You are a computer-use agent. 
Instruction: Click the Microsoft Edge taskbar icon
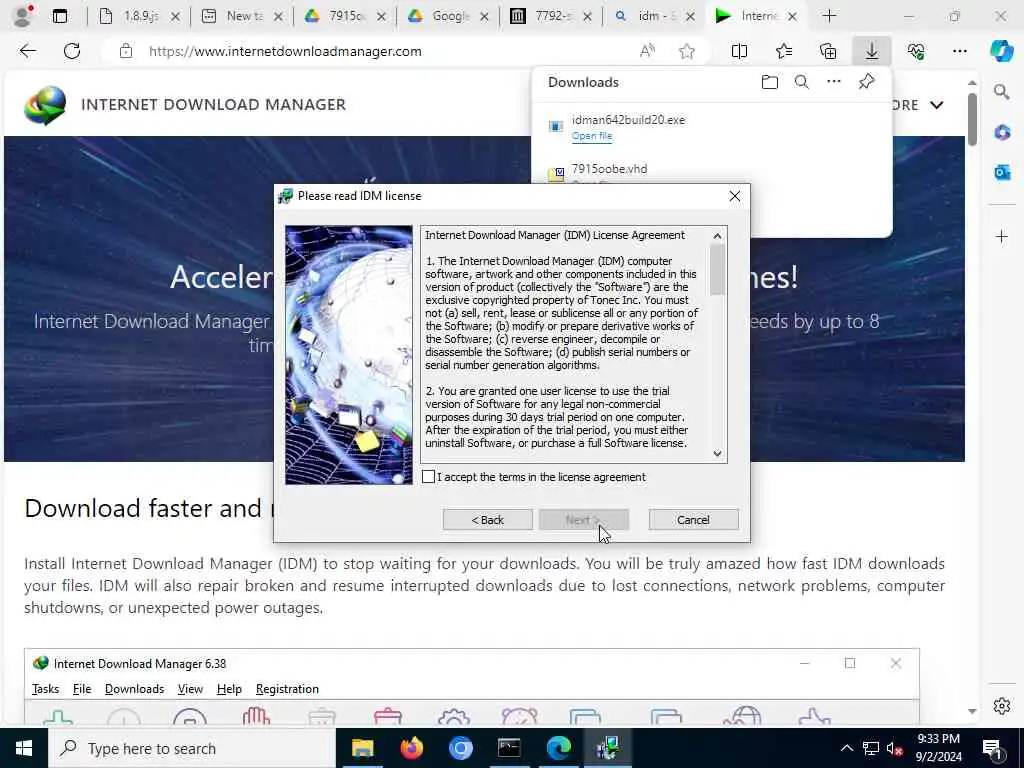[x=558, y=748]
